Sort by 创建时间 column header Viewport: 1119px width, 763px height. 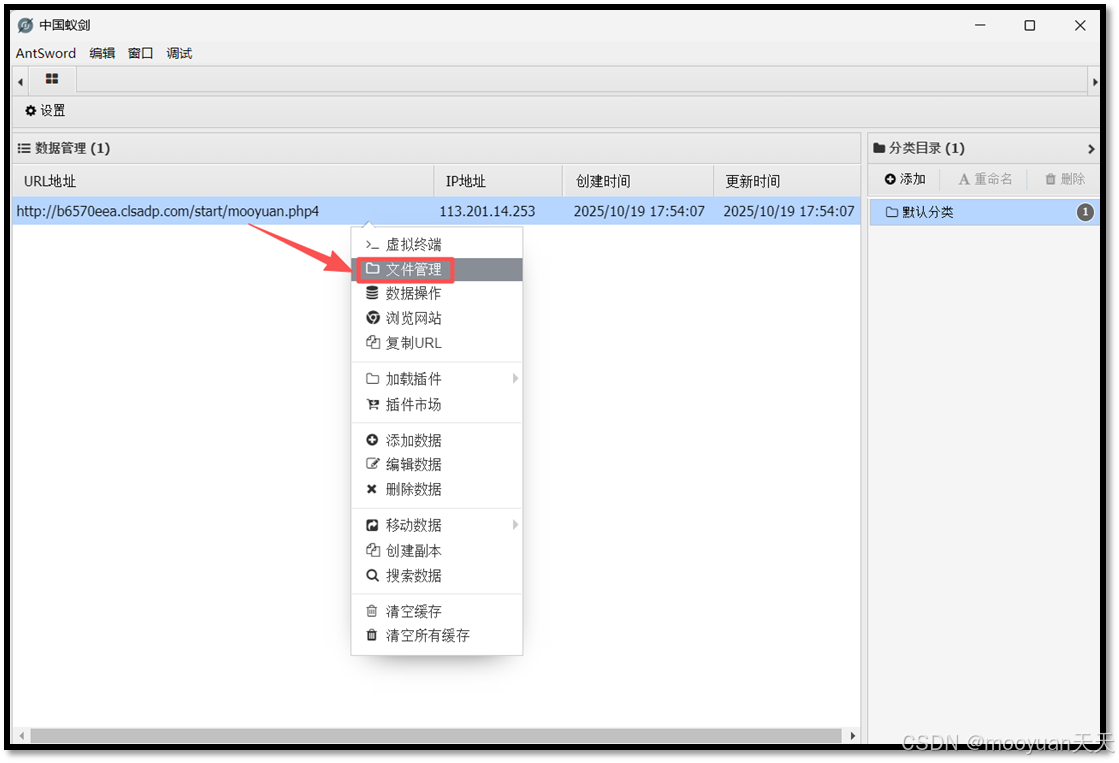pos(638,181)
